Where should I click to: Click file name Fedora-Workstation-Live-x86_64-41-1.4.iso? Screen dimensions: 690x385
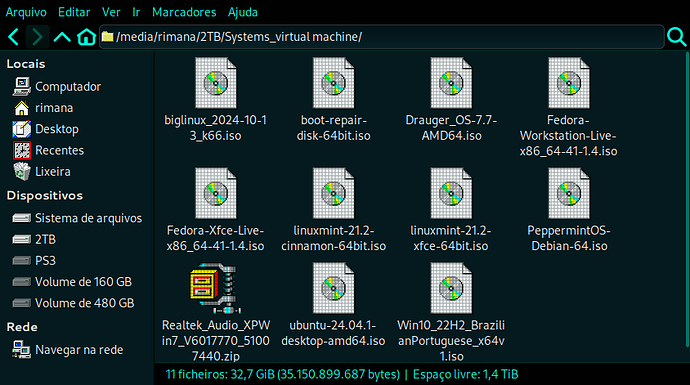(x=569, y=136)
